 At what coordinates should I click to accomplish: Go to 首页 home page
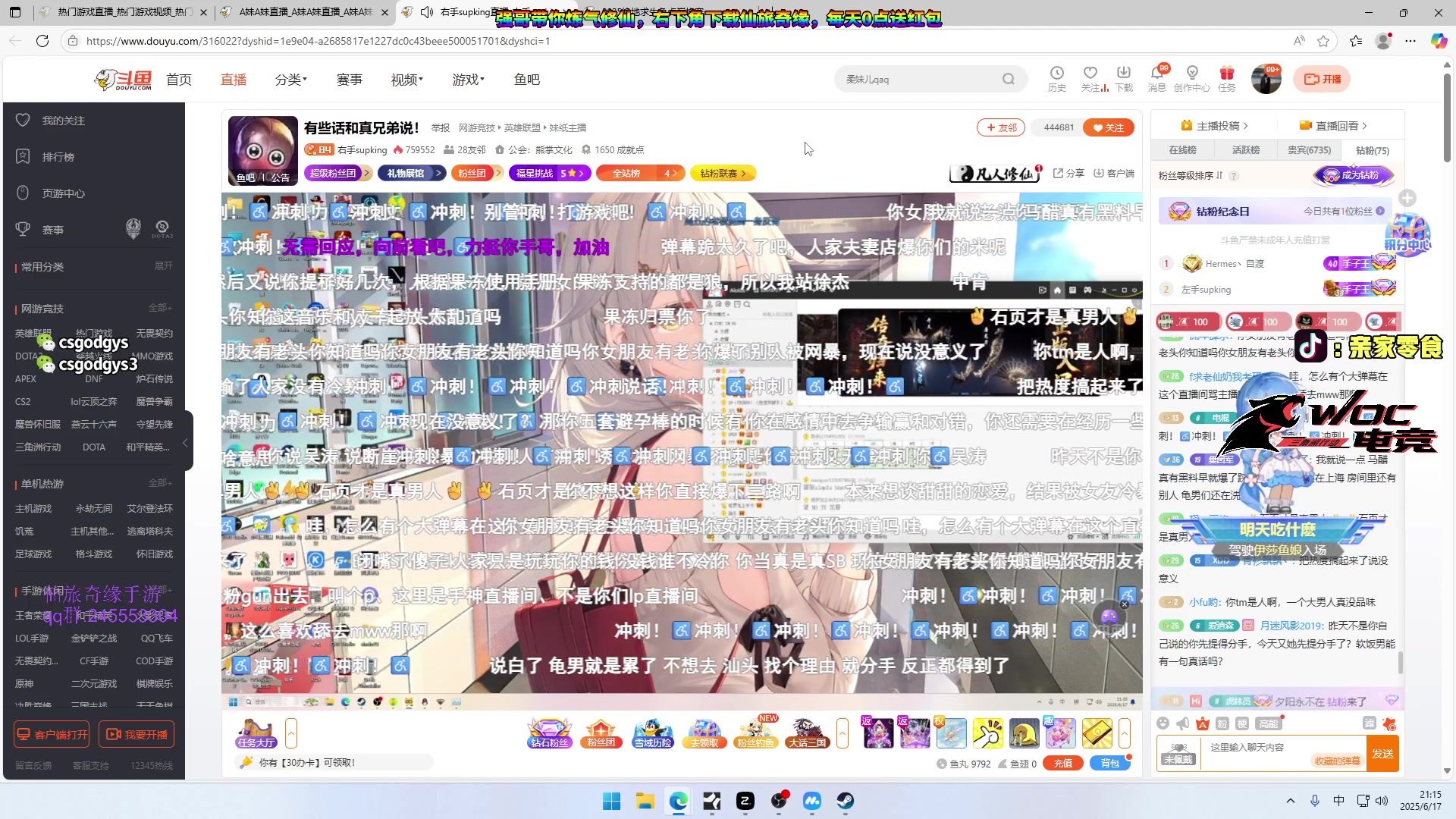[x=179, y=80]
